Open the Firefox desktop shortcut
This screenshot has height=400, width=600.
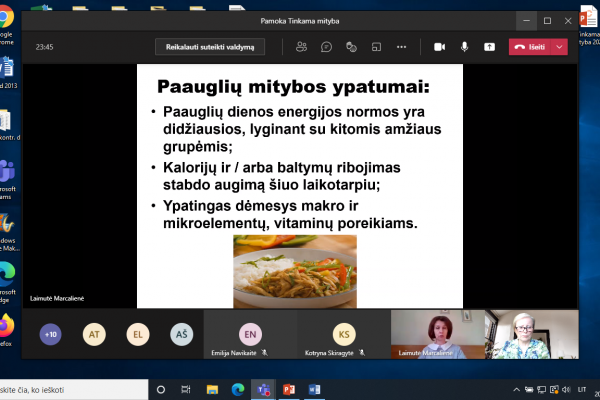(x=6, y=330)
